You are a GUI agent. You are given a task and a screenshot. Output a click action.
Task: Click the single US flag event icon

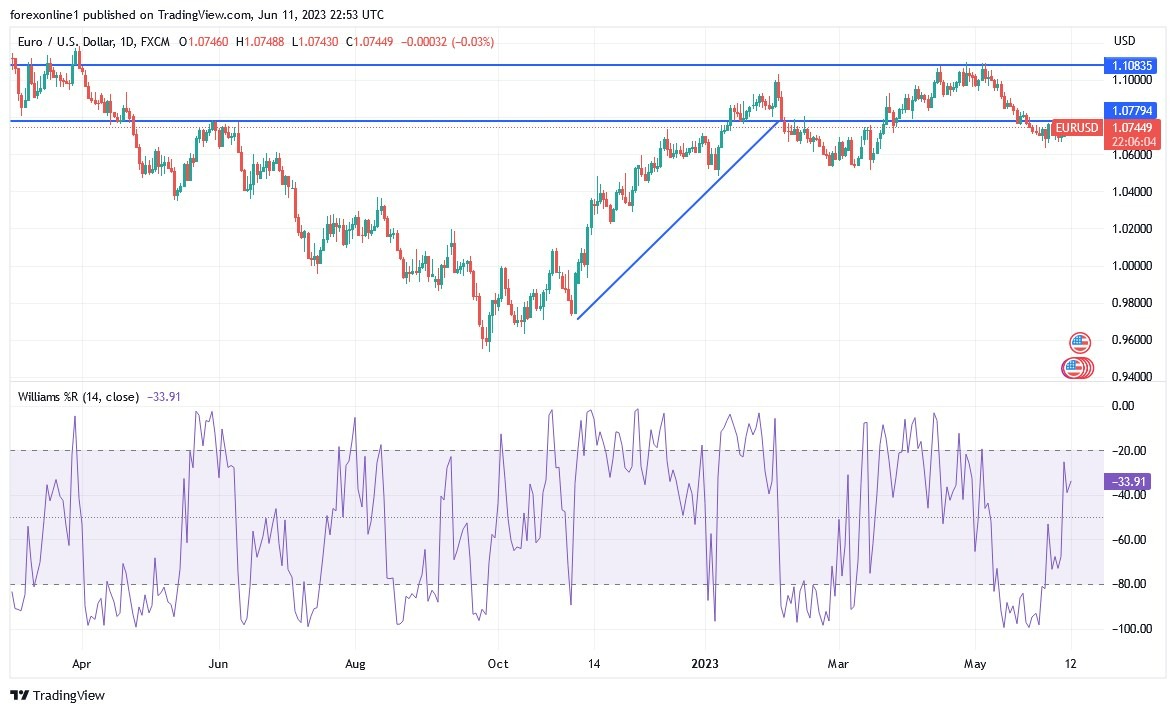(x=1080, y=343)
